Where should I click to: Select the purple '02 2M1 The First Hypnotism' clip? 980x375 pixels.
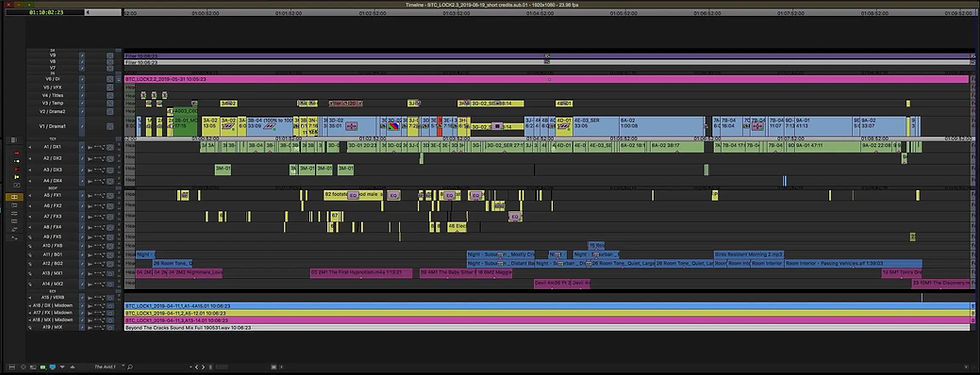tap(361, 273)
